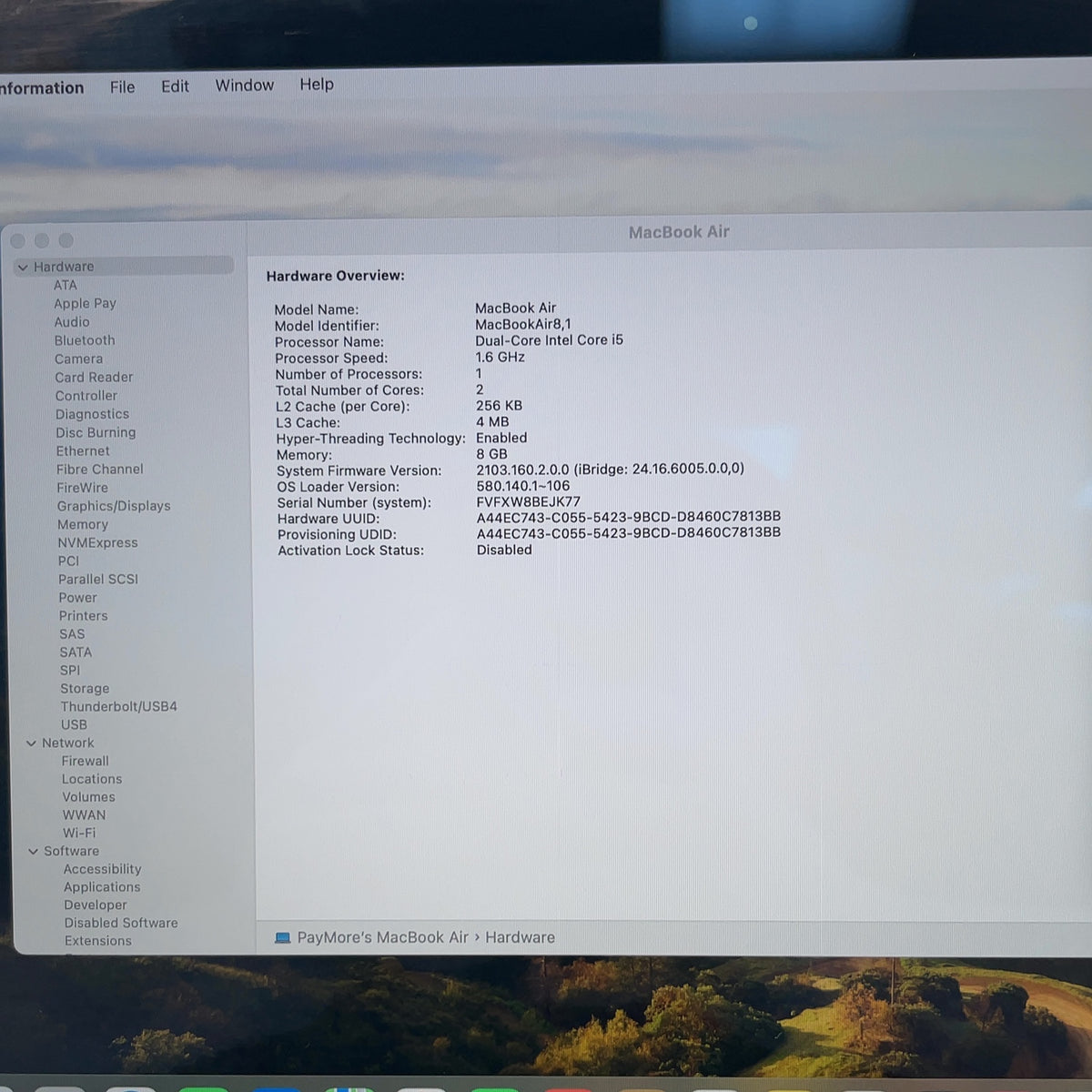Viewport: 1092px width, 1092px height.
Task: Click the Provisioning UDID value
Action: point(629,533)
